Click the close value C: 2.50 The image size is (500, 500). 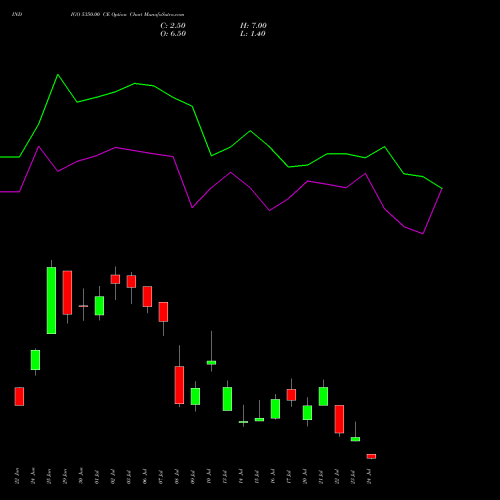[173, 26]
